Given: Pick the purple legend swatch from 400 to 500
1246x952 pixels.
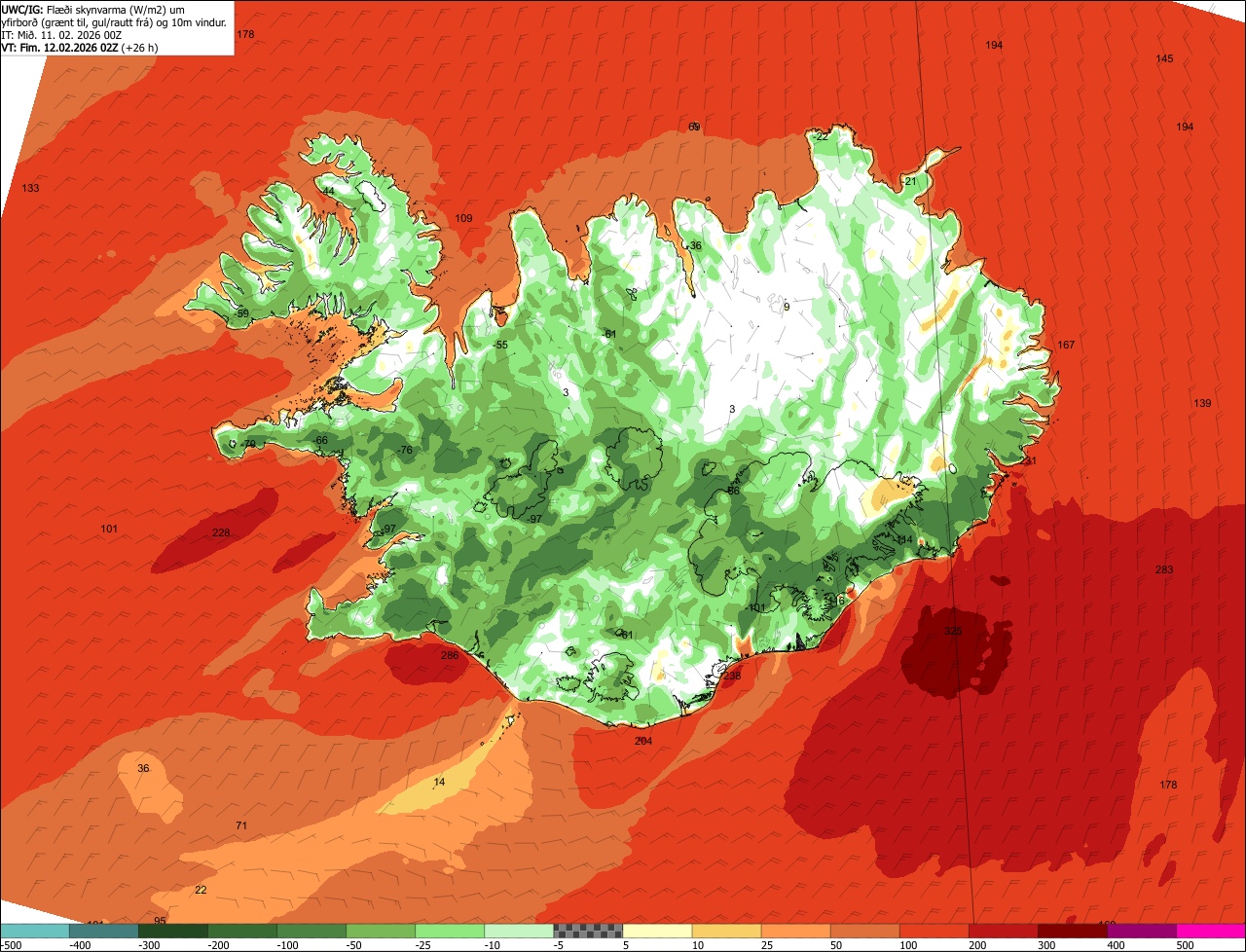Looking at the screenshot, I should coord(1141,931).
